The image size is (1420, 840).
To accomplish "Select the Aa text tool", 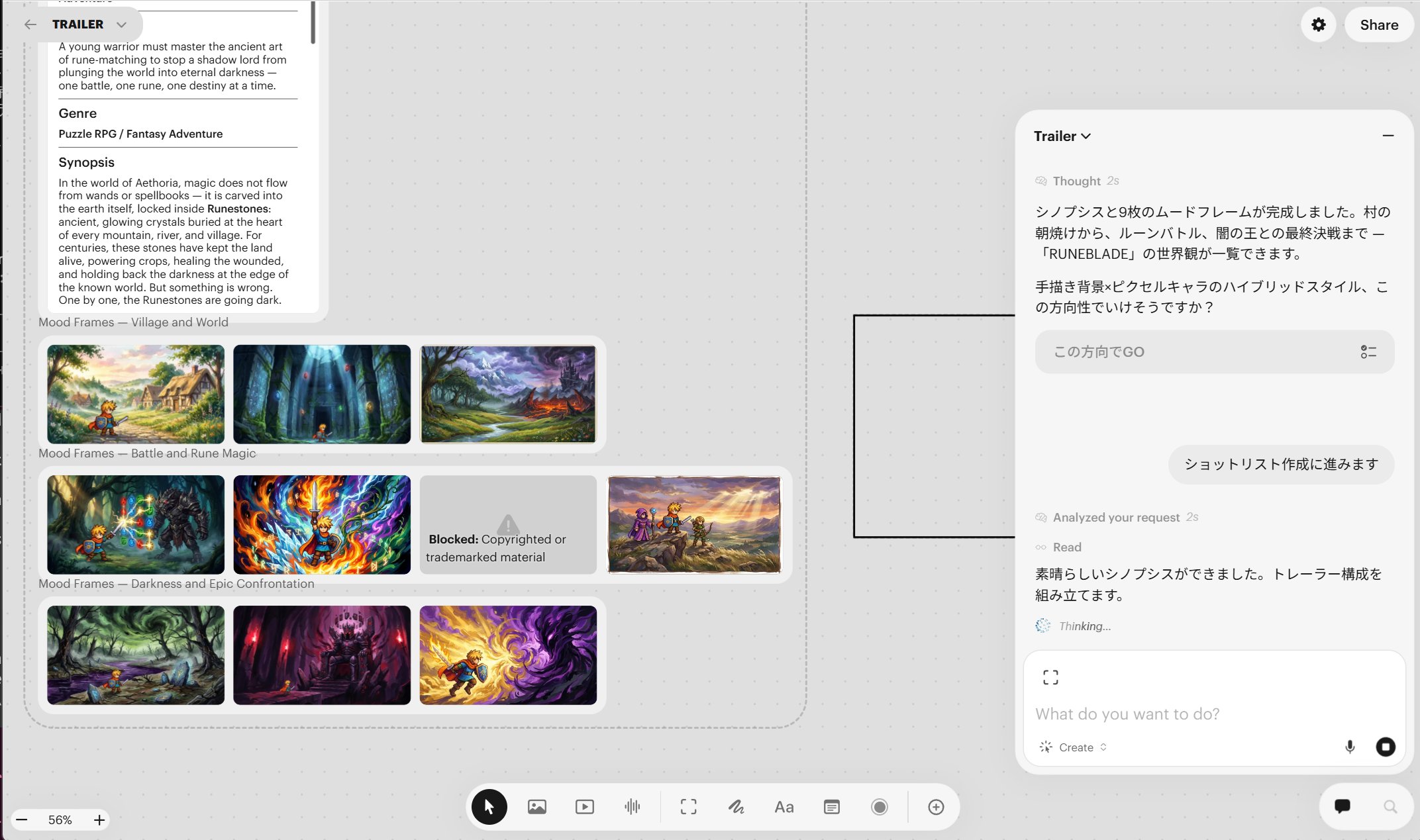I will pos(784,806).
